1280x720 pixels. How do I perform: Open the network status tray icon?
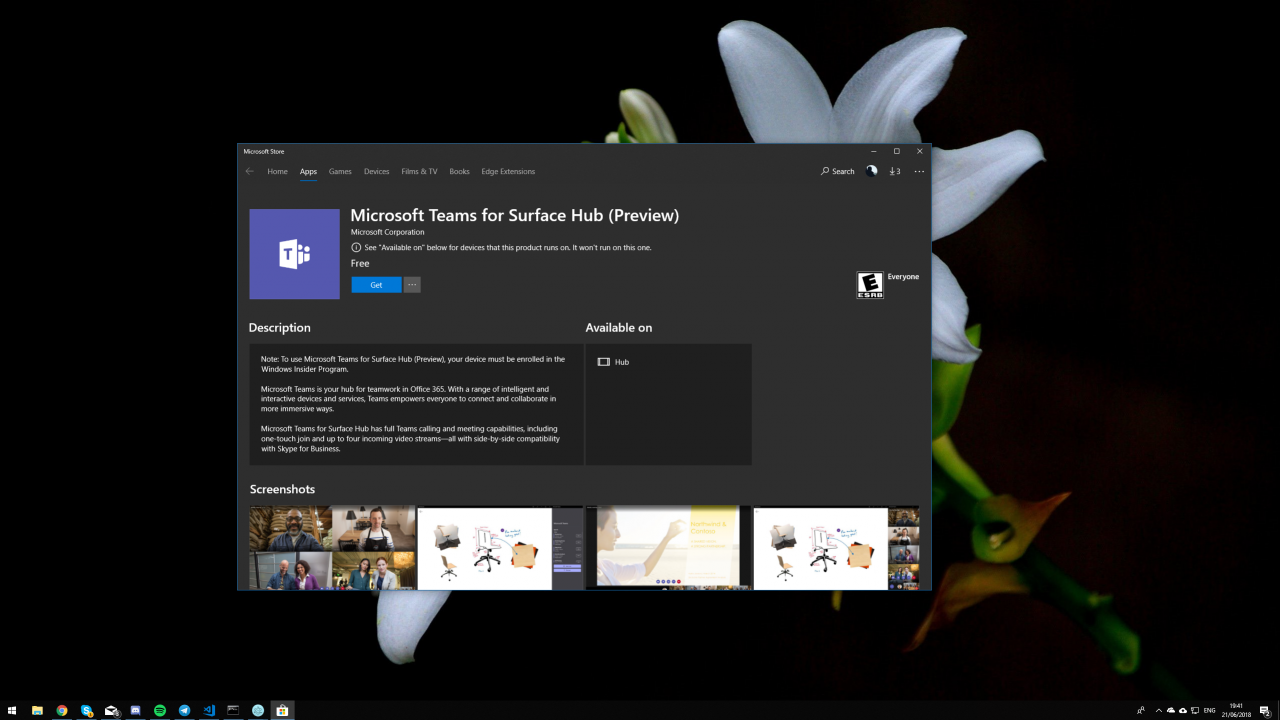tap(1195, 710)
